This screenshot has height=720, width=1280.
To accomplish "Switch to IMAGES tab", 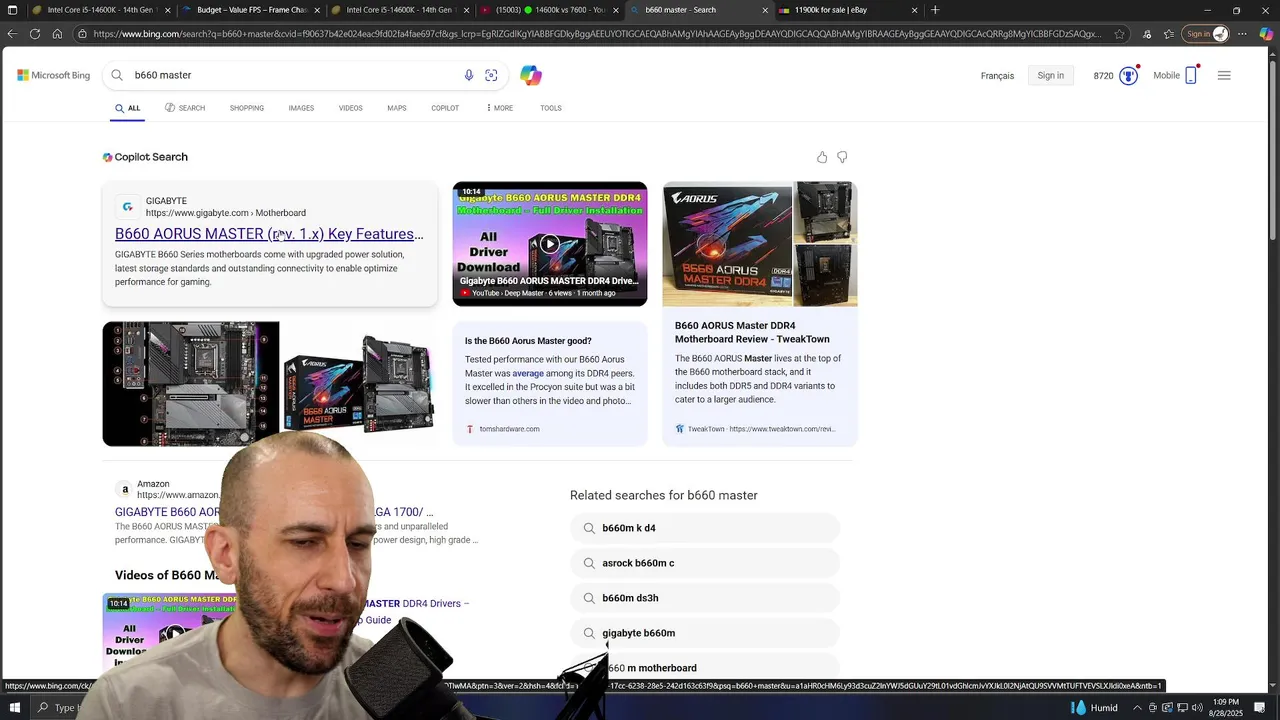I will pyautogui.click(x=301, y=108).
